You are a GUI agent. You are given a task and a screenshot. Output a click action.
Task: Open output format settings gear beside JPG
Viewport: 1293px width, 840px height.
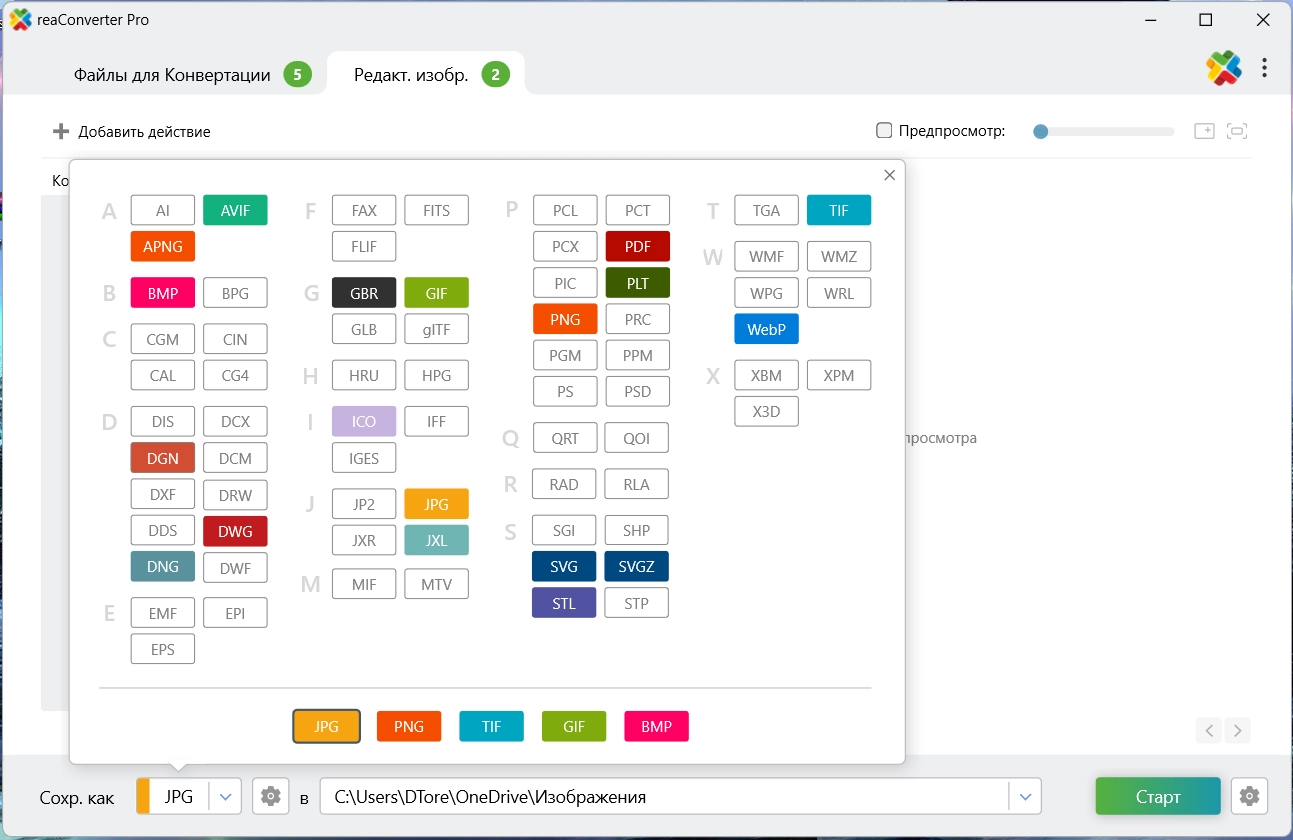pos(270,797)
